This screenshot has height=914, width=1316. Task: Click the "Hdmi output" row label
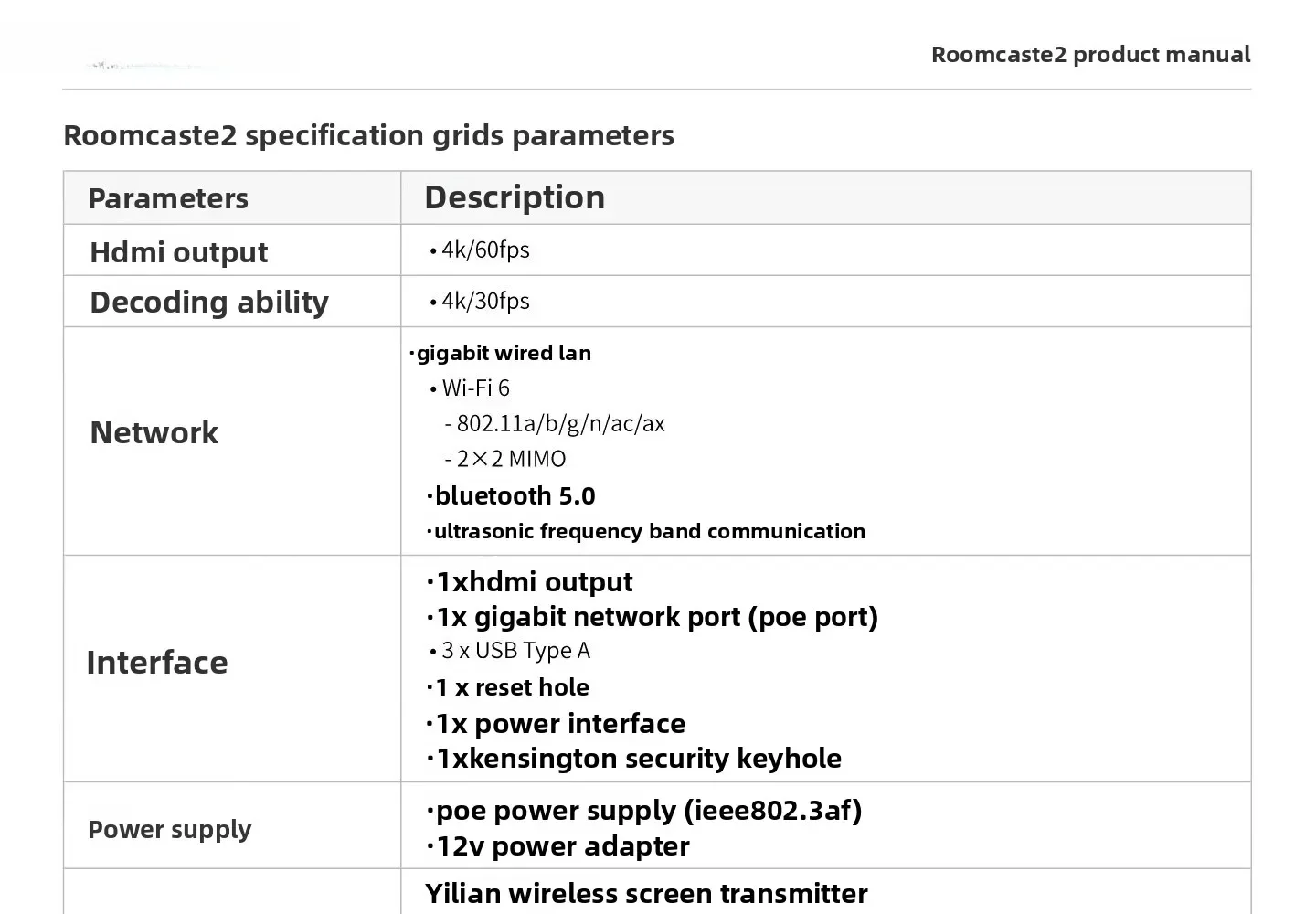179,252
